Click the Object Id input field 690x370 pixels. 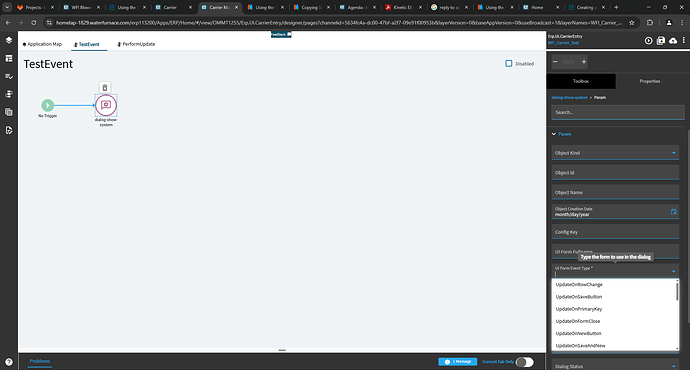[615, 172]
